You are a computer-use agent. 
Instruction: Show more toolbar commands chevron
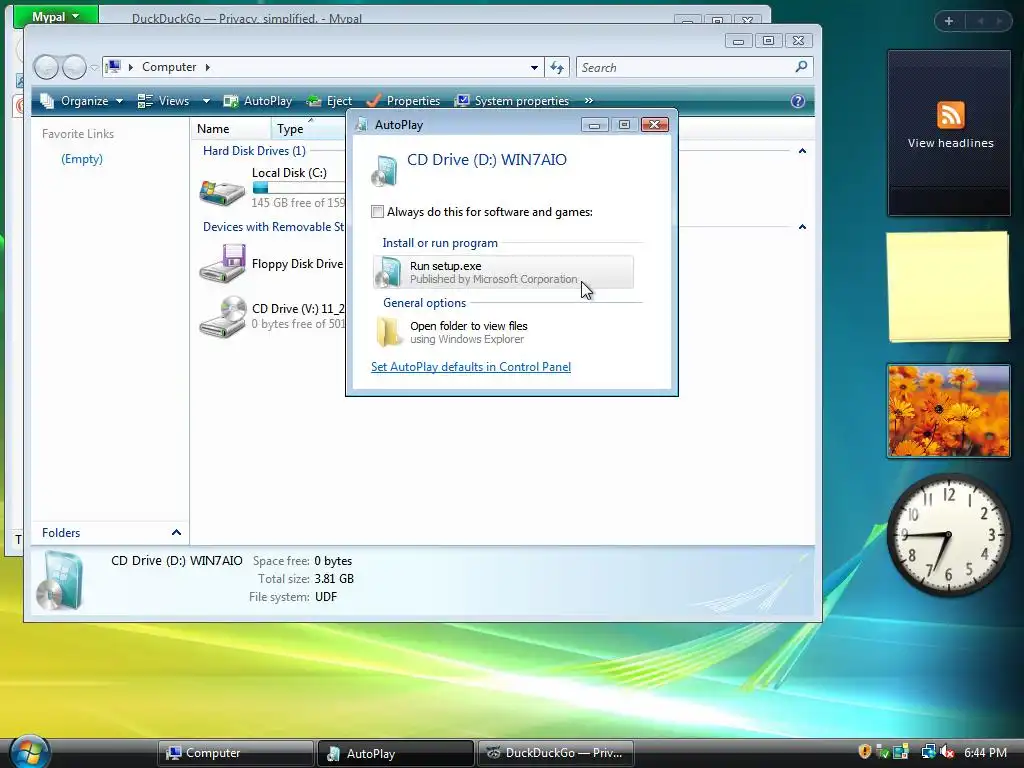pos(588,101)
